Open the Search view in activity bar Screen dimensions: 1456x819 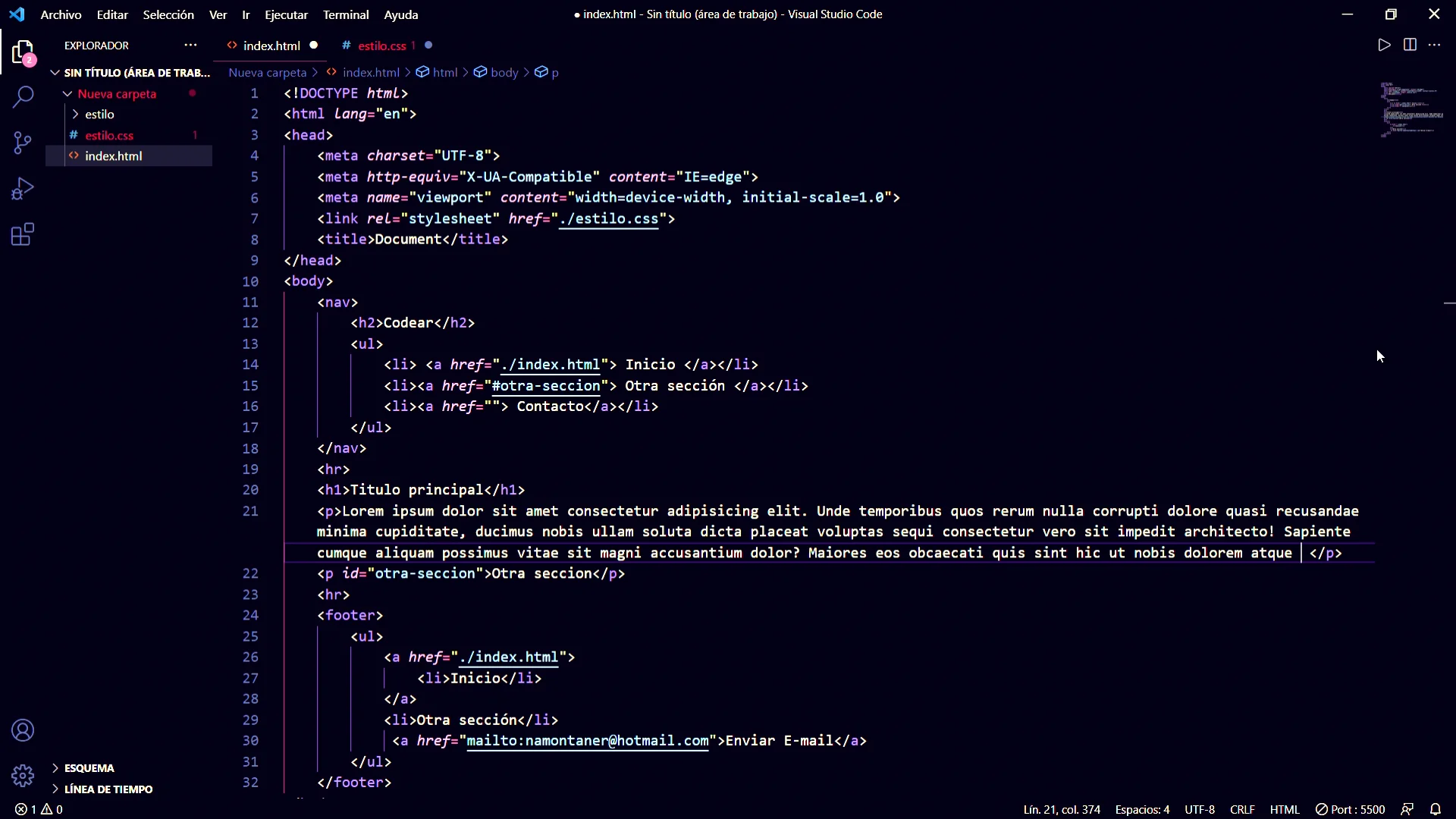tap(23, 97)
